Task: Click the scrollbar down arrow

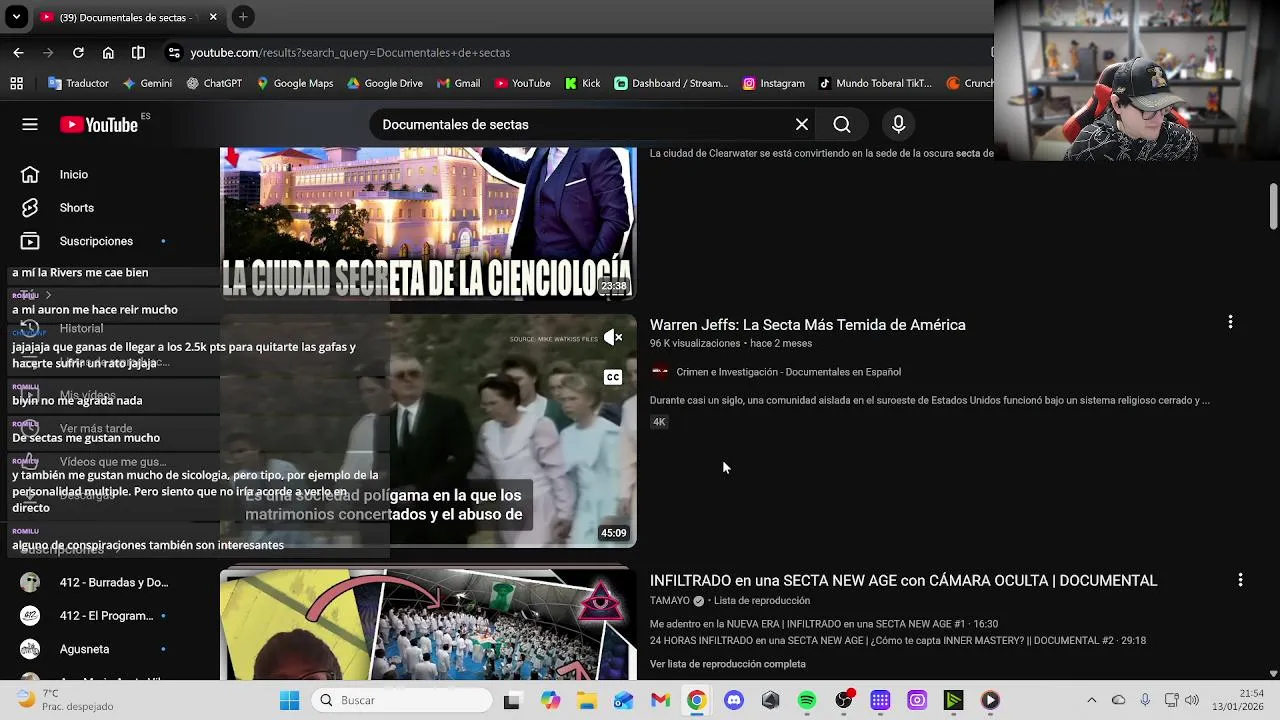Action: pyautogui.click(x=1273, y=674)
